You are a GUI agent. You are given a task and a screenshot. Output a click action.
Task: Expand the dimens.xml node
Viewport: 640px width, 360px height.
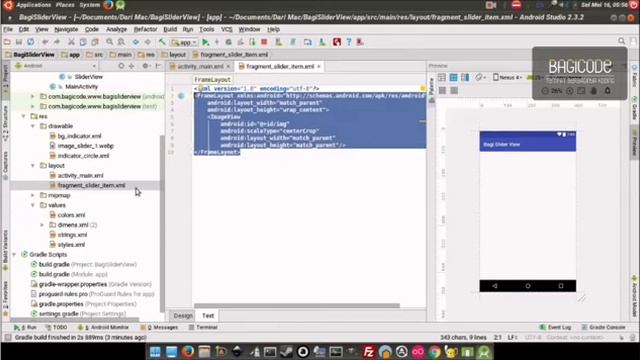click(x=42, y=225)
